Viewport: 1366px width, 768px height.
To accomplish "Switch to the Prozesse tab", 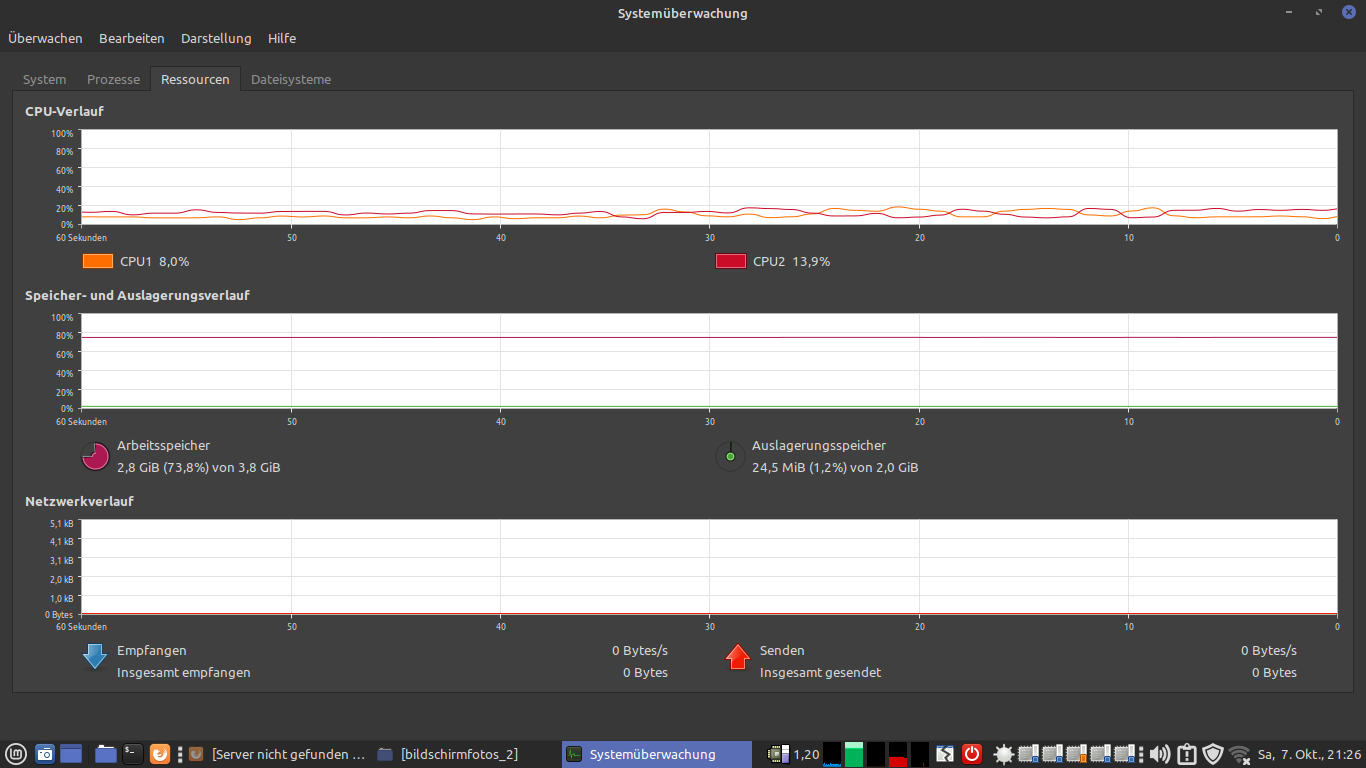I will pyautogui.click(x=113, y=79).
